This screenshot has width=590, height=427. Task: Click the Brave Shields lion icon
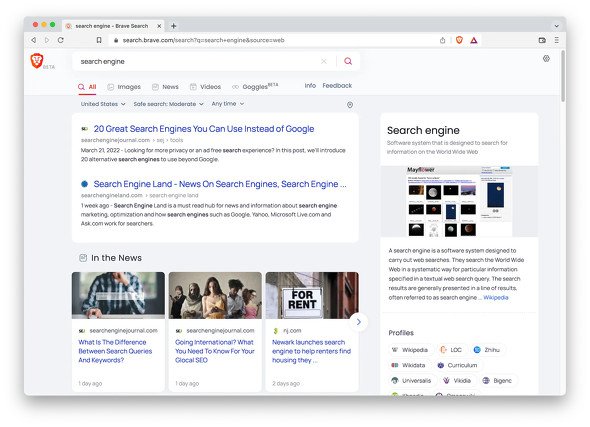(x=459, y=40)
